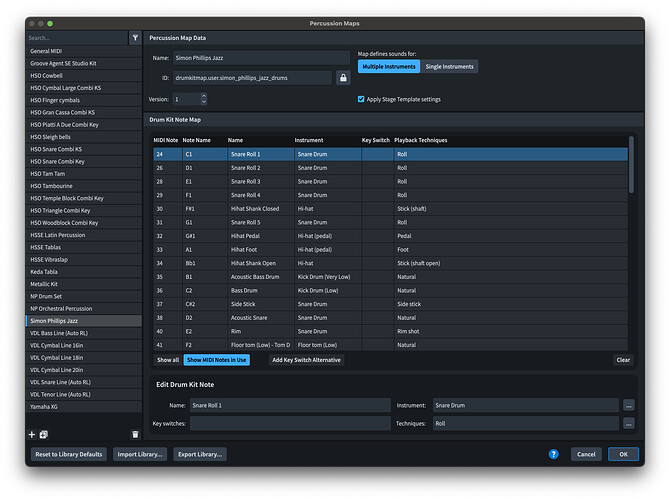Click the Instrument column header
The image size is (669, 500).
(x=309, y=140)
